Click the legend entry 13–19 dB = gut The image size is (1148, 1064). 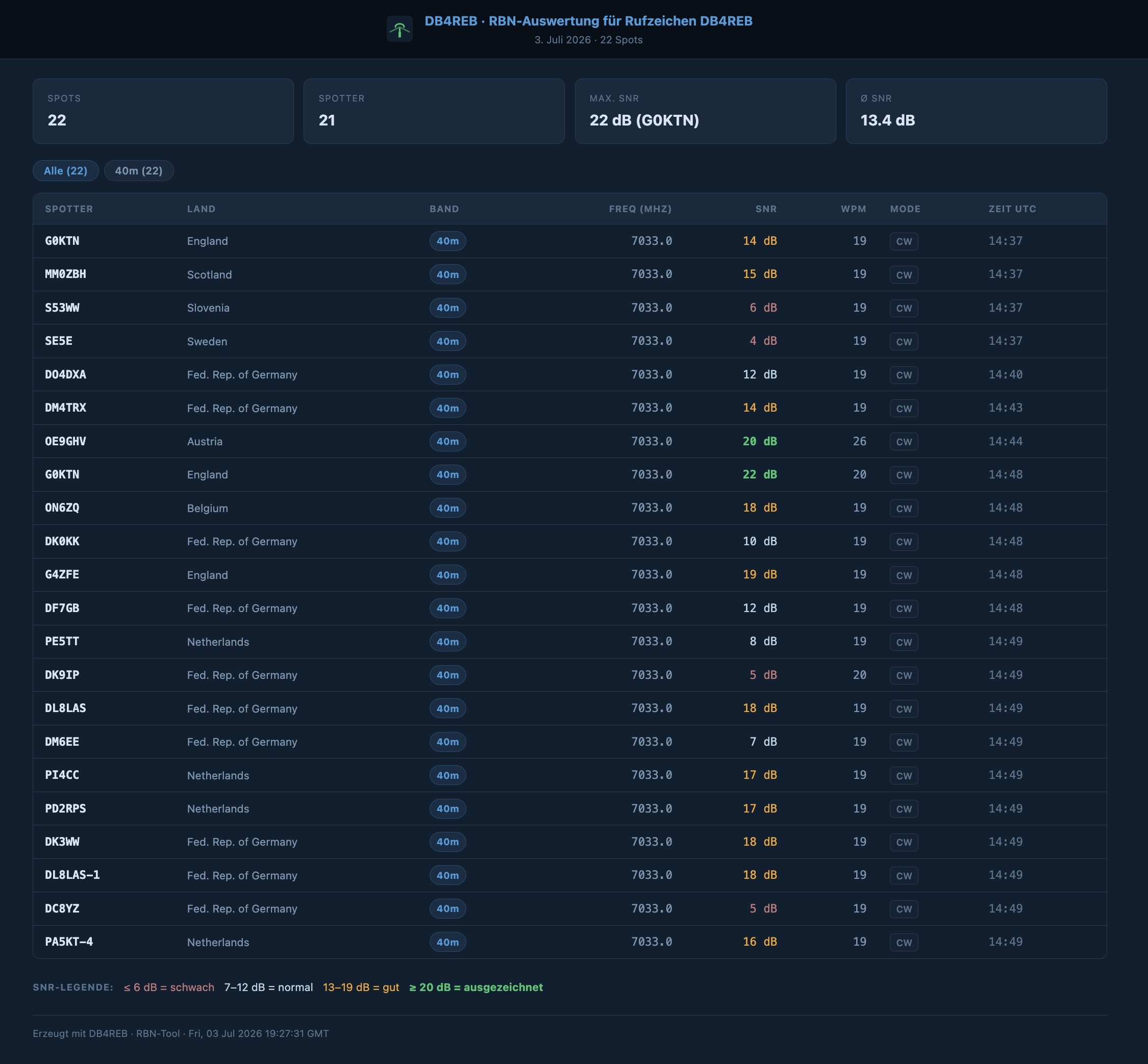point(361,987)
